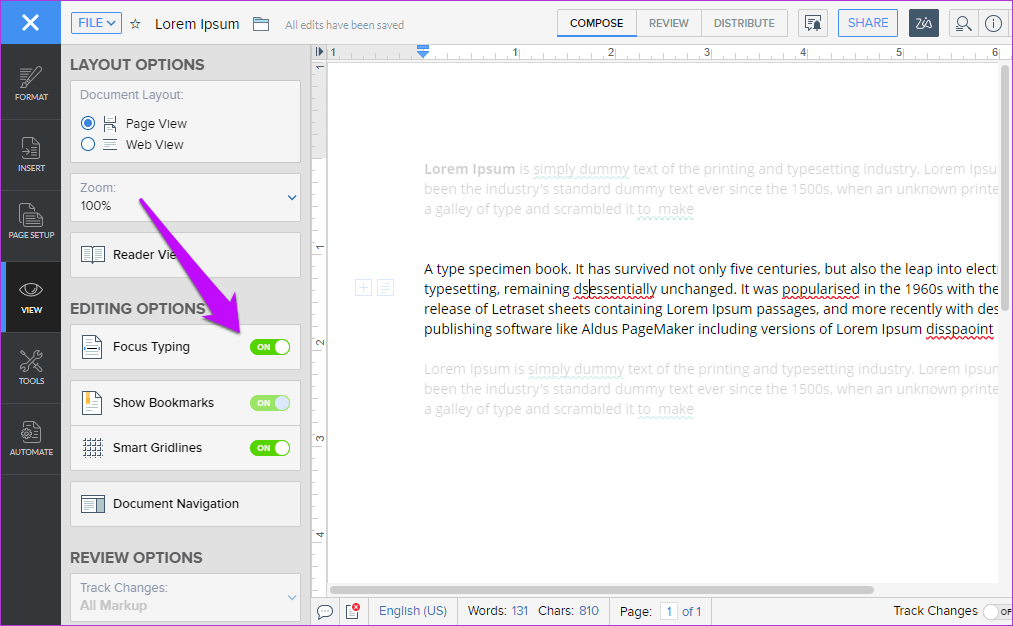This screenshot has height=626, width=1013.
Task: Click the paragraph format icon beside the text
Action: point(386,287)
